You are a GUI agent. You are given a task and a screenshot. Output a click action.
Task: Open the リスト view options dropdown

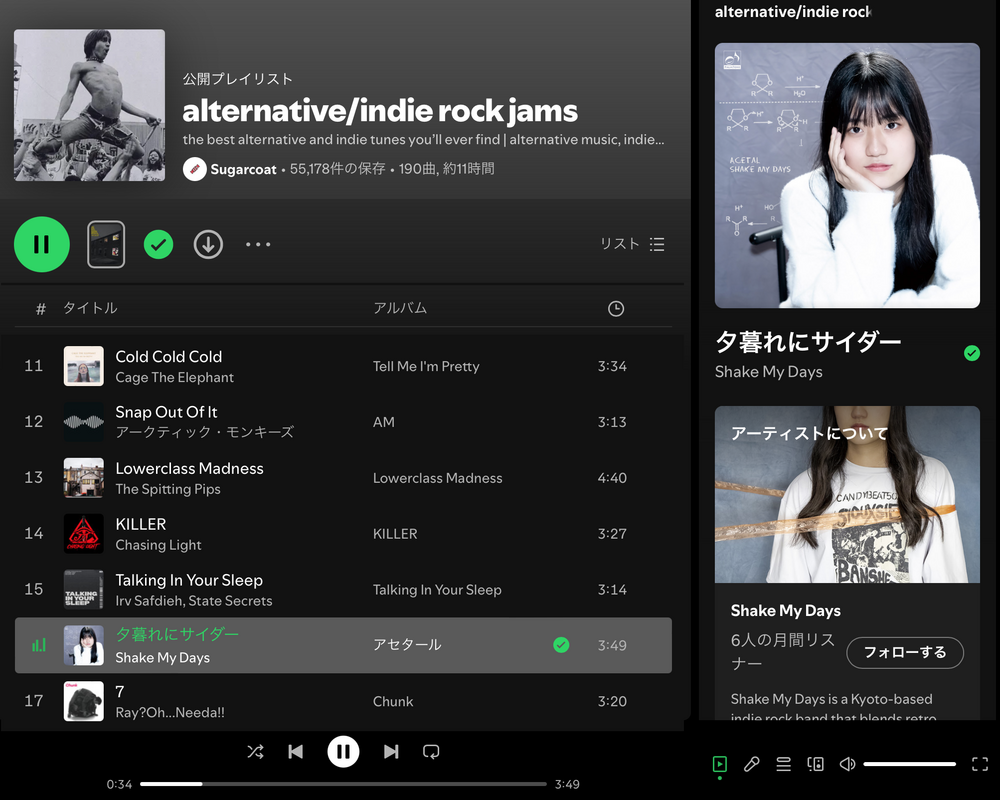coord(632,244)
